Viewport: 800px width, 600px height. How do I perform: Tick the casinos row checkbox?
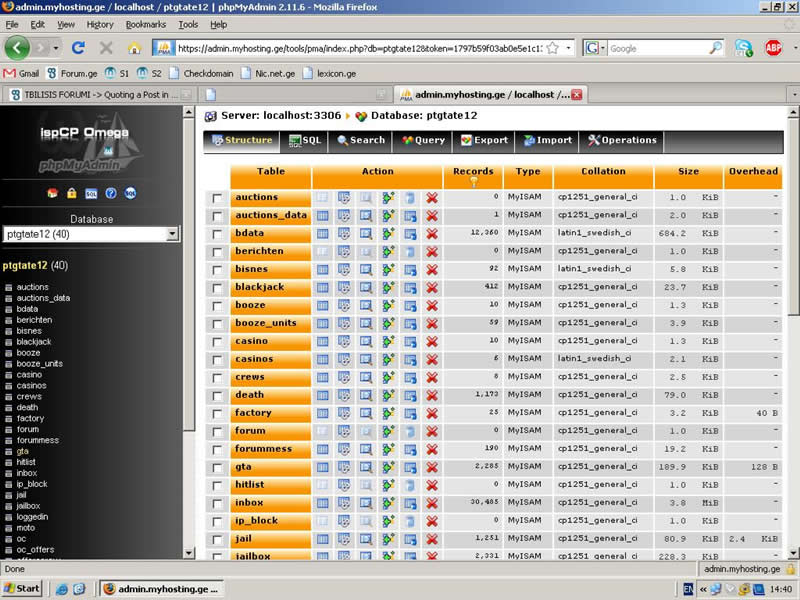pyautogui.click(x=217, y=360)
